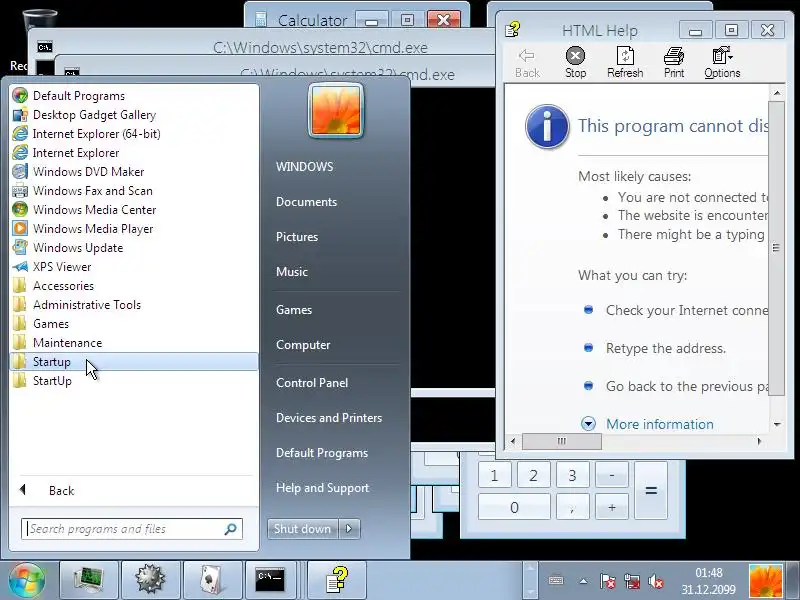Image resolution: width=800 pixels, height=600 pixels.
Task: Click Stop in HTML Help toolbar
Action: pos(576,63)
